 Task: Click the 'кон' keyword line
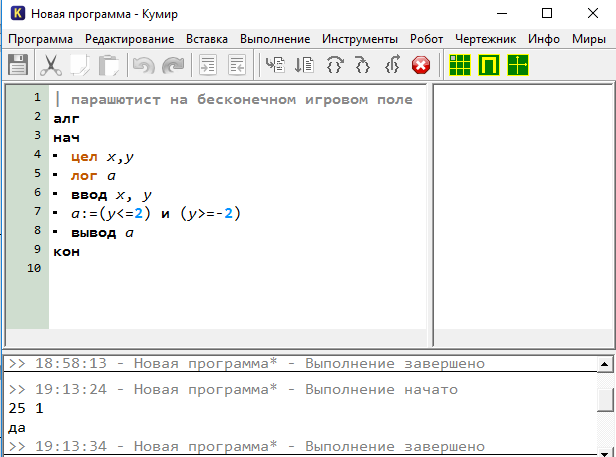click(x=66, y=251)
